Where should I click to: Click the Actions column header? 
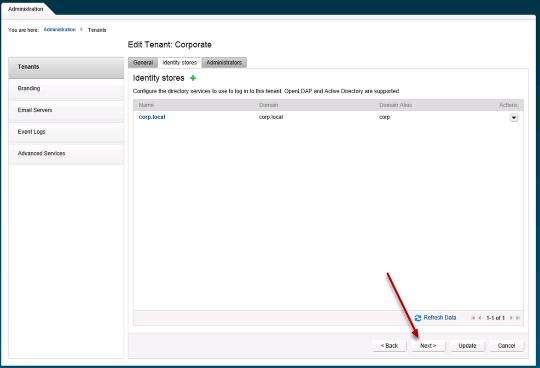click(x=508, y=105)
